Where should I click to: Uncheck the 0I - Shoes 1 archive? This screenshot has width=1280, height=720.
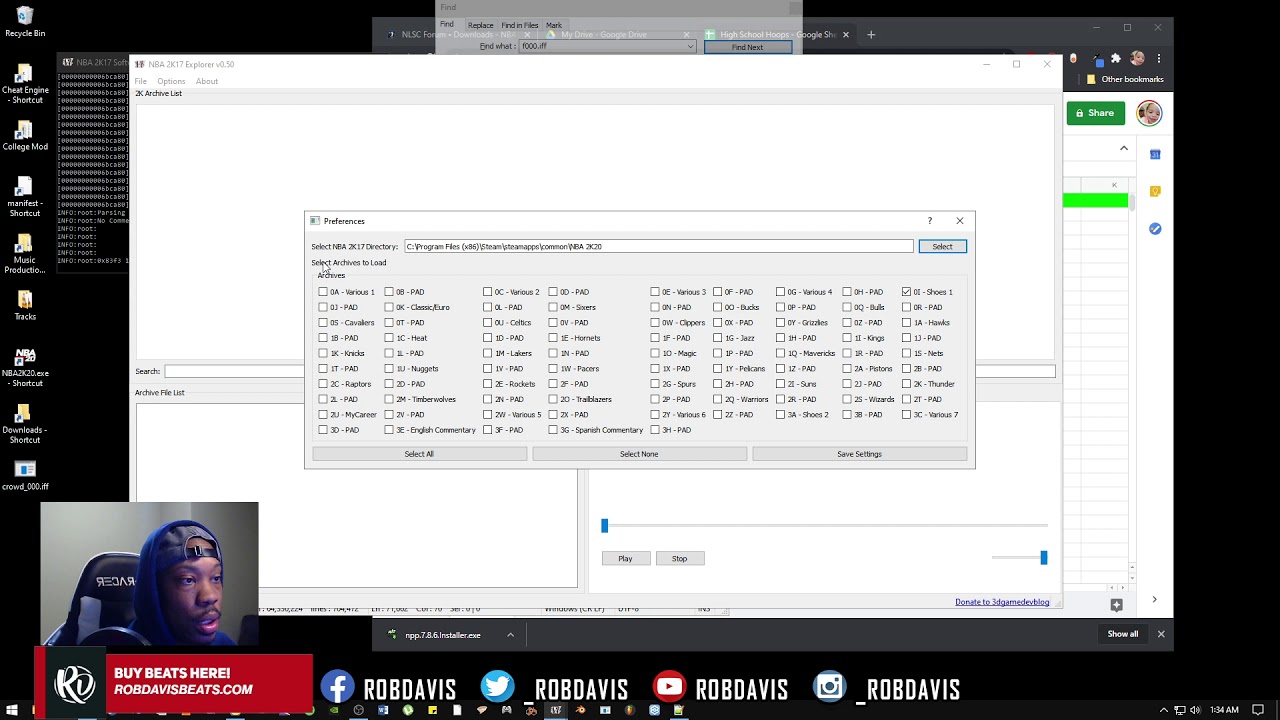tap(906, 292)
